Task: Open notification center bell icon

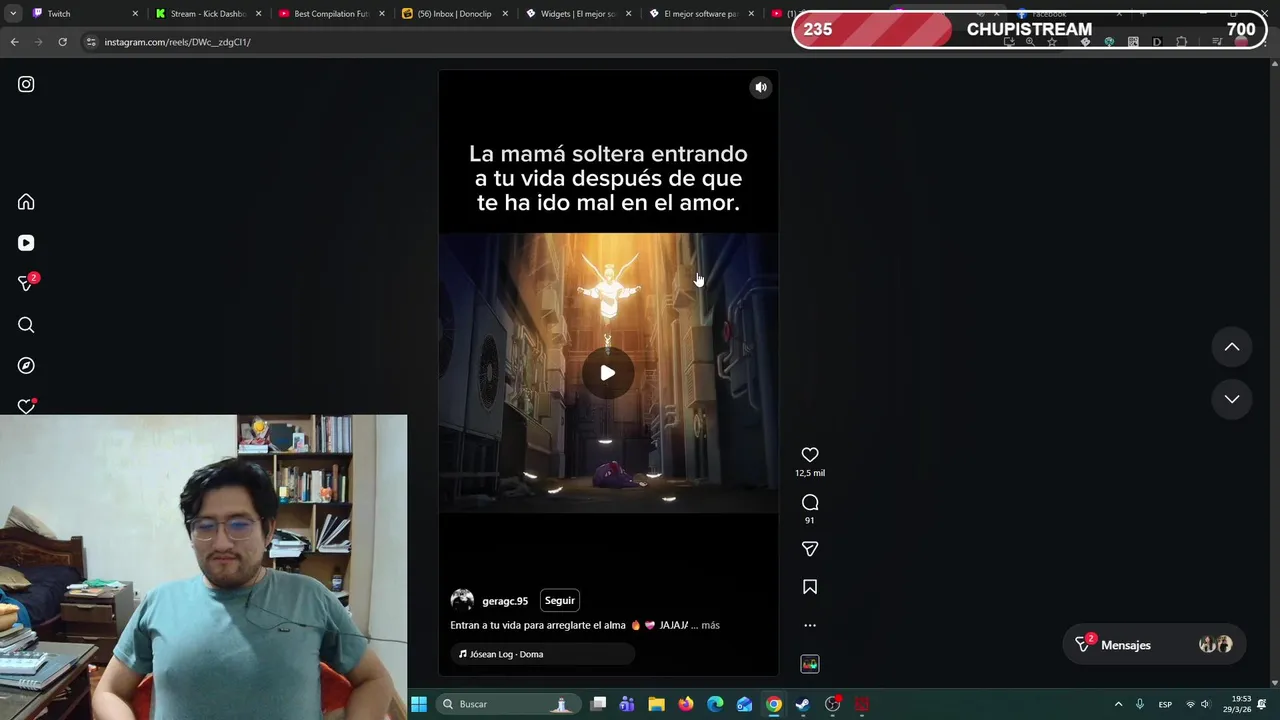Action: 1262,704
